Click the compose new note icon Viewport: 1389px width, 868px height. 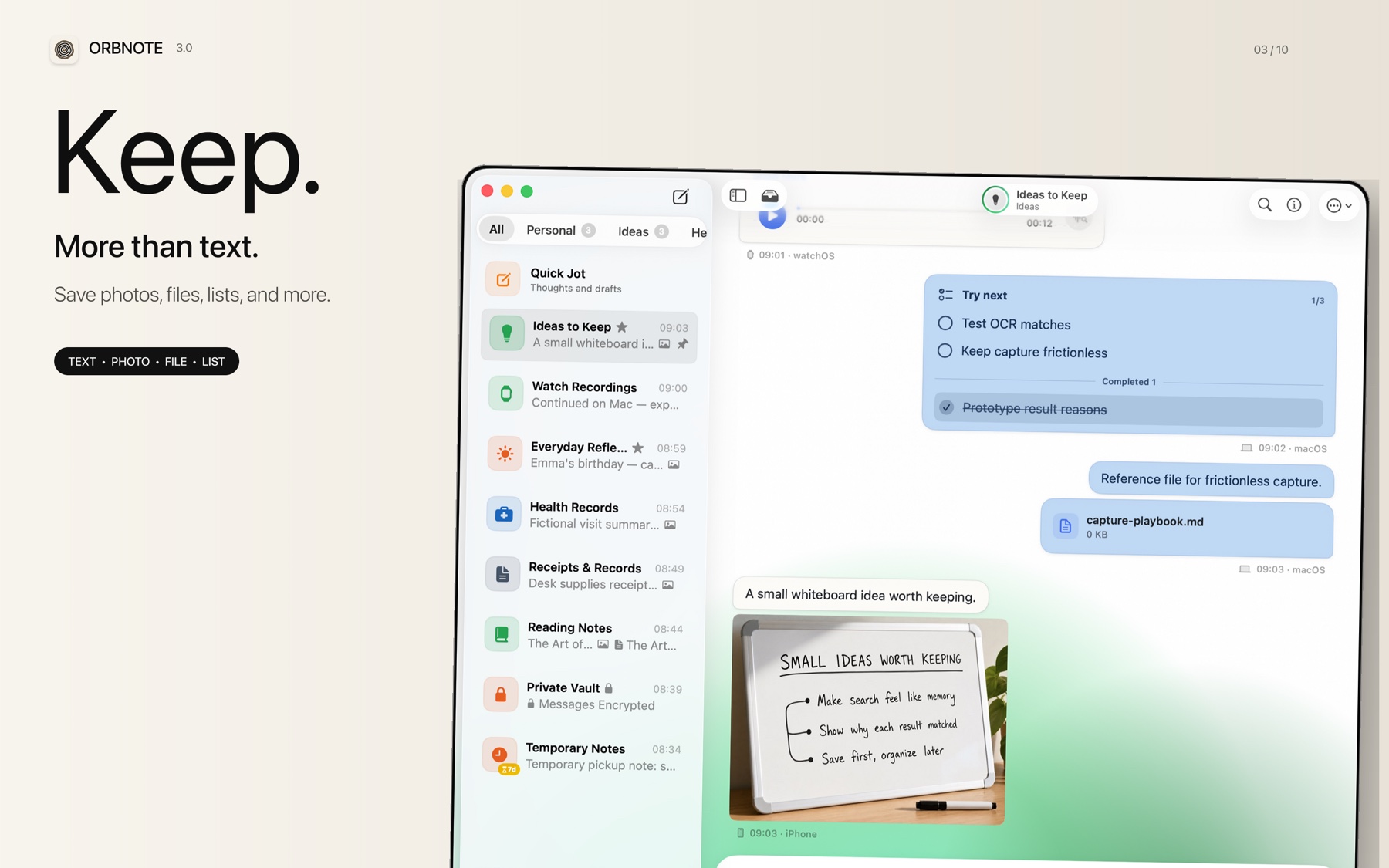coord(680,197)
